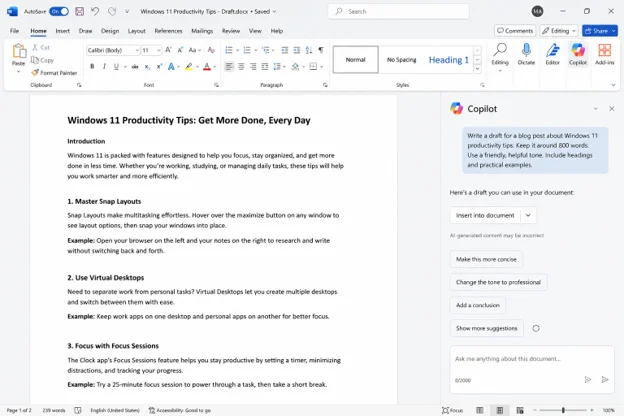Image resolution: width=624 pixels, height=416 pixels.
Task: Open the Layout tab
Action: (x=136, y=31)
